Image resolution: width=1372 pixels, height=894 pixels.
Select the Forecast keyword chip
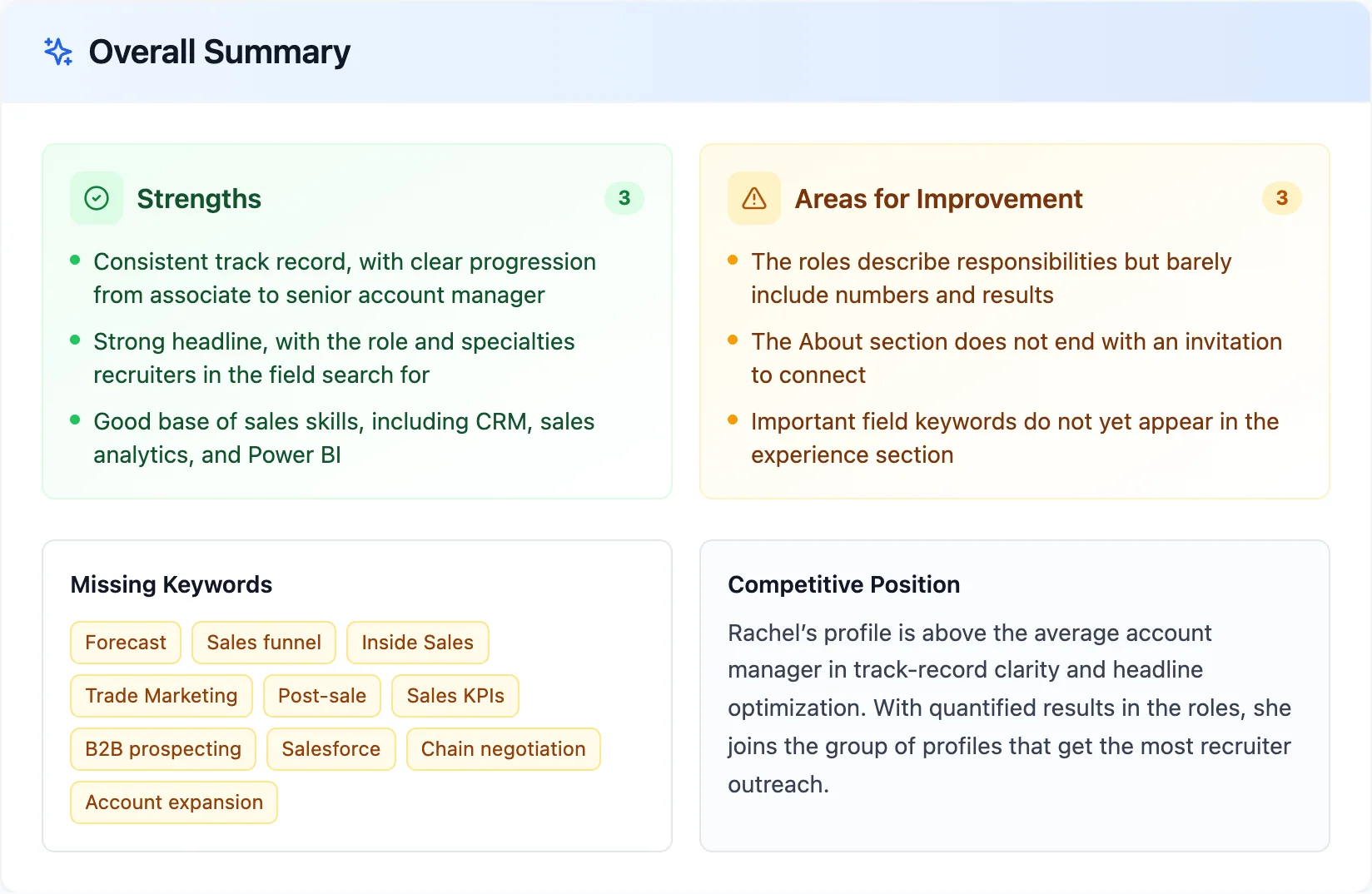pyautogui.click(x=126, y=643)
